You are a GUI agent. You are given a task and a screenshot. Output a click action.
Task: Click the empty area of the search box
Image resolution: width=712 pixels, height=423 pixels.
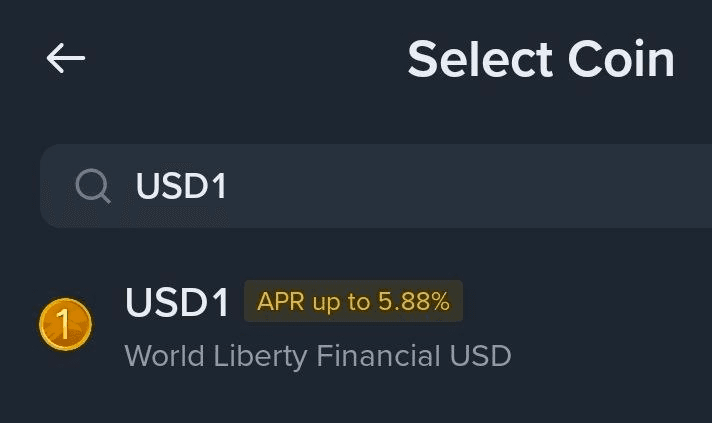[480, 186]
